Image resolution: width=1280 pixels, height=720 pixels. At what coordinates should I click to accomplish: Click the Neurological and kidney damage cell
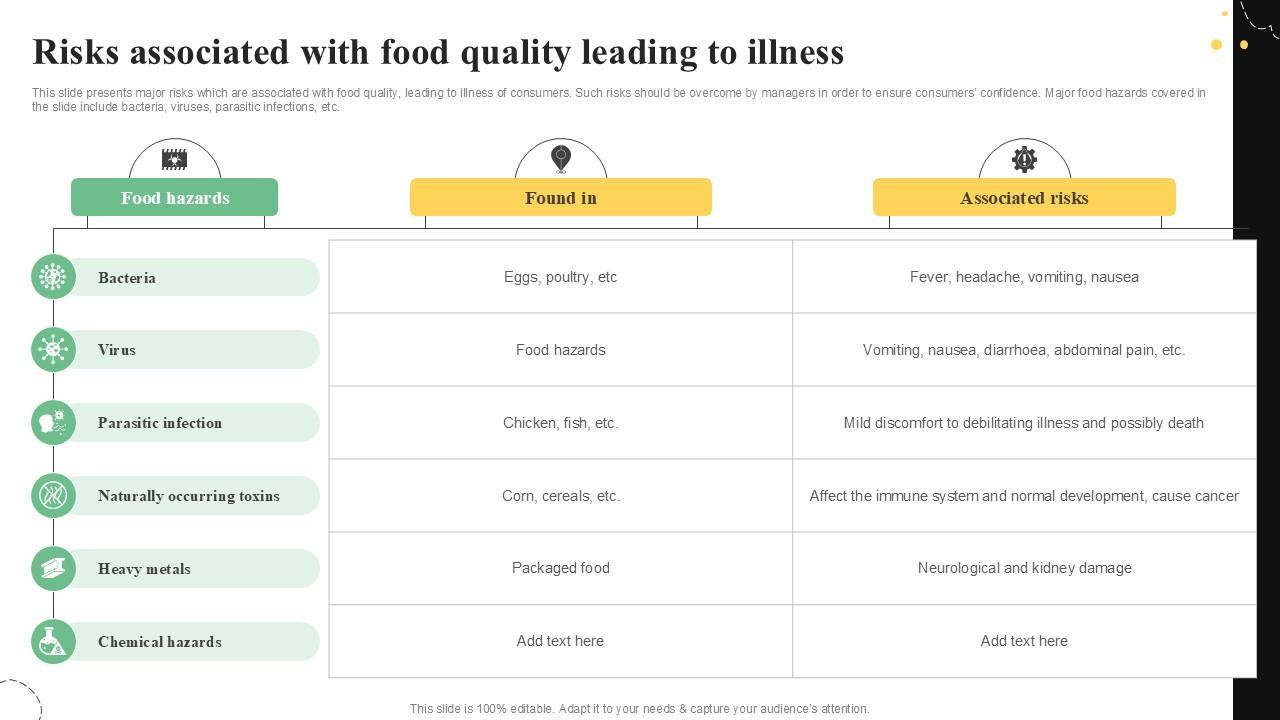[1024, 568]
